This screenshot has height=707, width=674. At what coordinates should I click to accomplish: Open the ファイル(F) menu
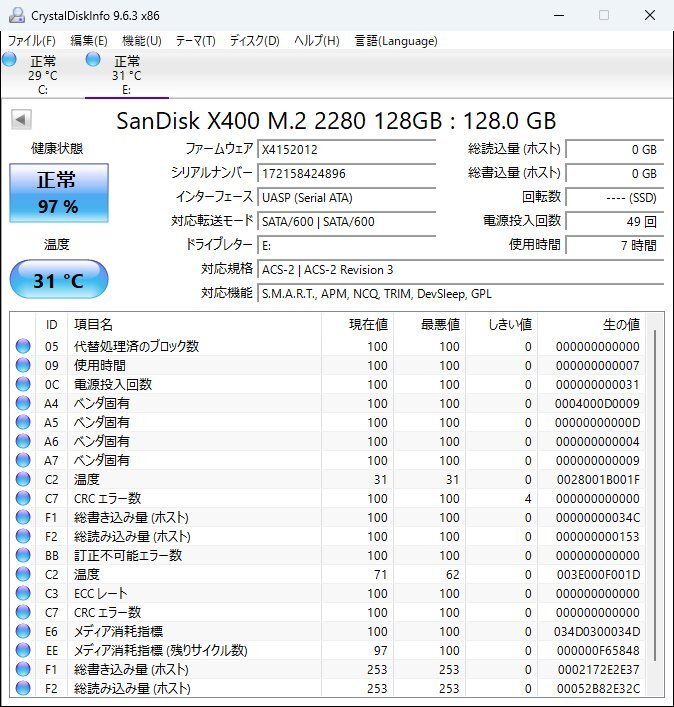click(x=32, y=41)
